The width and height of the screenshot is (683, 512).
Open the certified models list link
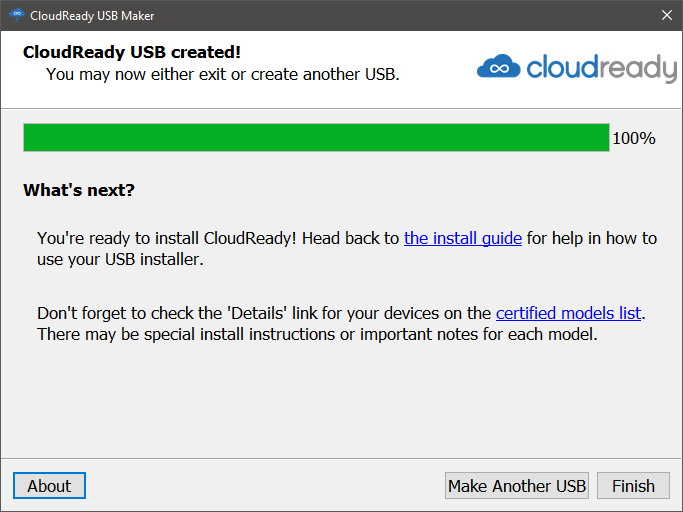pyautogui.click(x=568, y=313)
